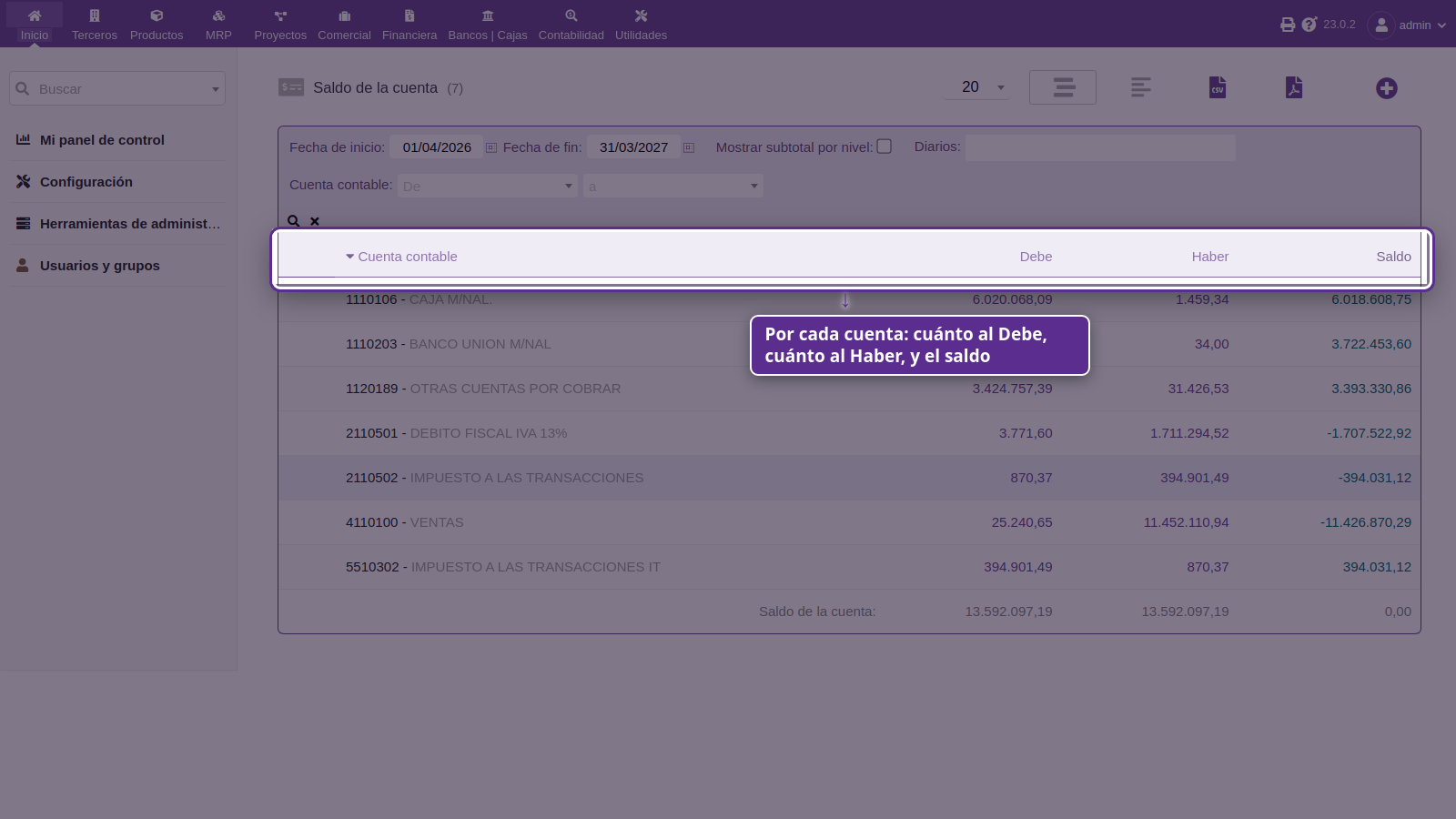Open the Comercial menu
This screenshot has height=819, width=1456.
point(344,25)
